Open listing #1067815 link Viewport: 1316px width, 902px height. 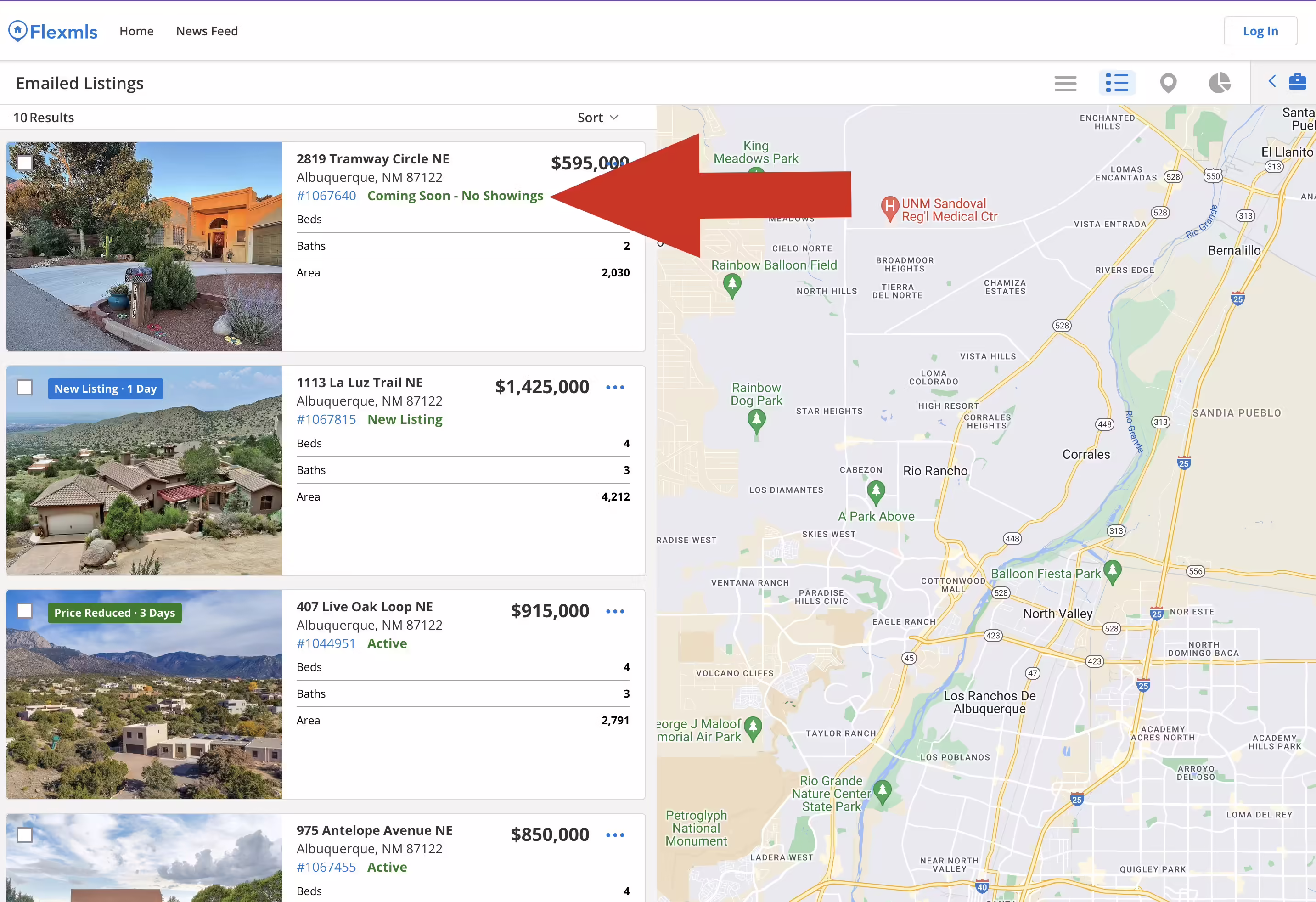coord(326,419)
